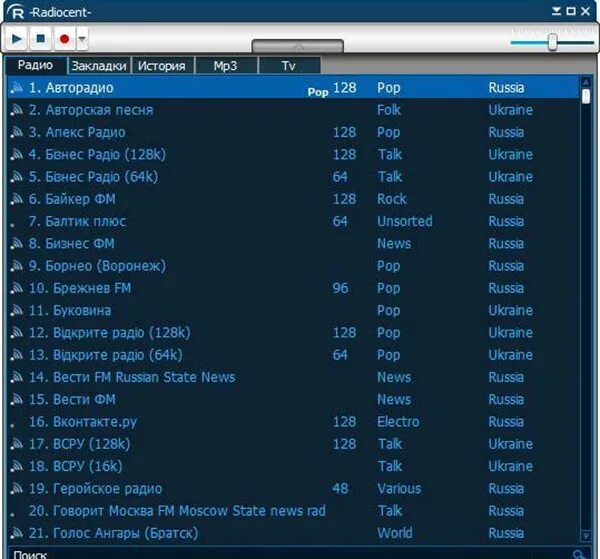The image size is (600, 559).
Task: Click the stream icon next to Апекс Радио
Action: coord(16,132)
